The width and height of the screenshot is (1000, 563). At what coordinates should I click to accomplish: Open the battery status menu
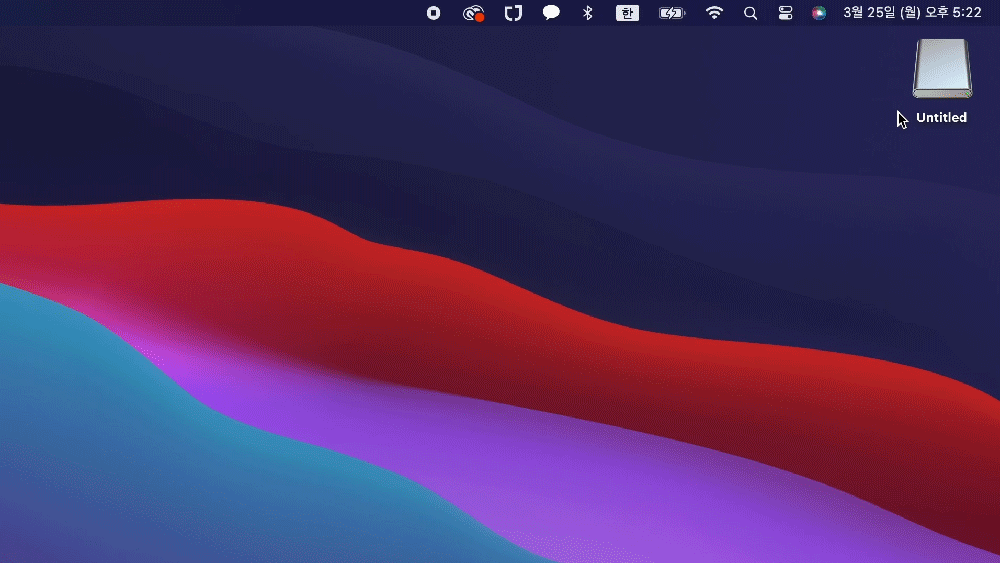tap(672, 13)
